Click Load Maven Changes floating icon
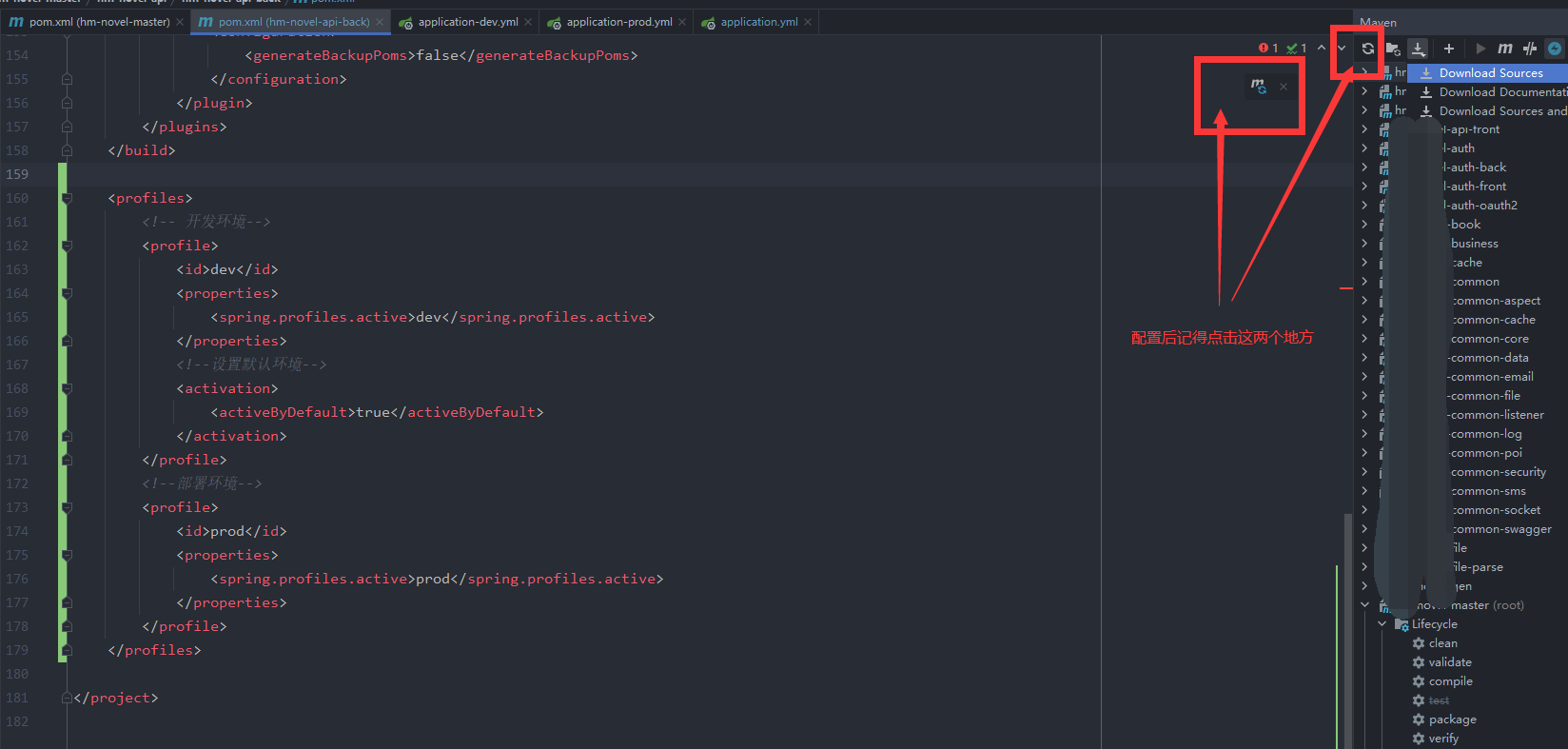The height and width of the screenshot is (749, 1568). coord(1258,86)
